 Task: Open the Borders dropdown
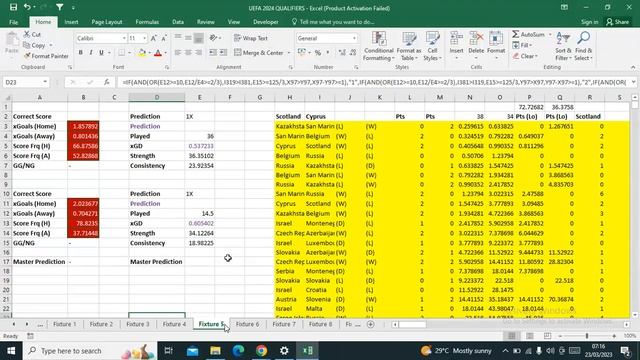click(129, 53)
